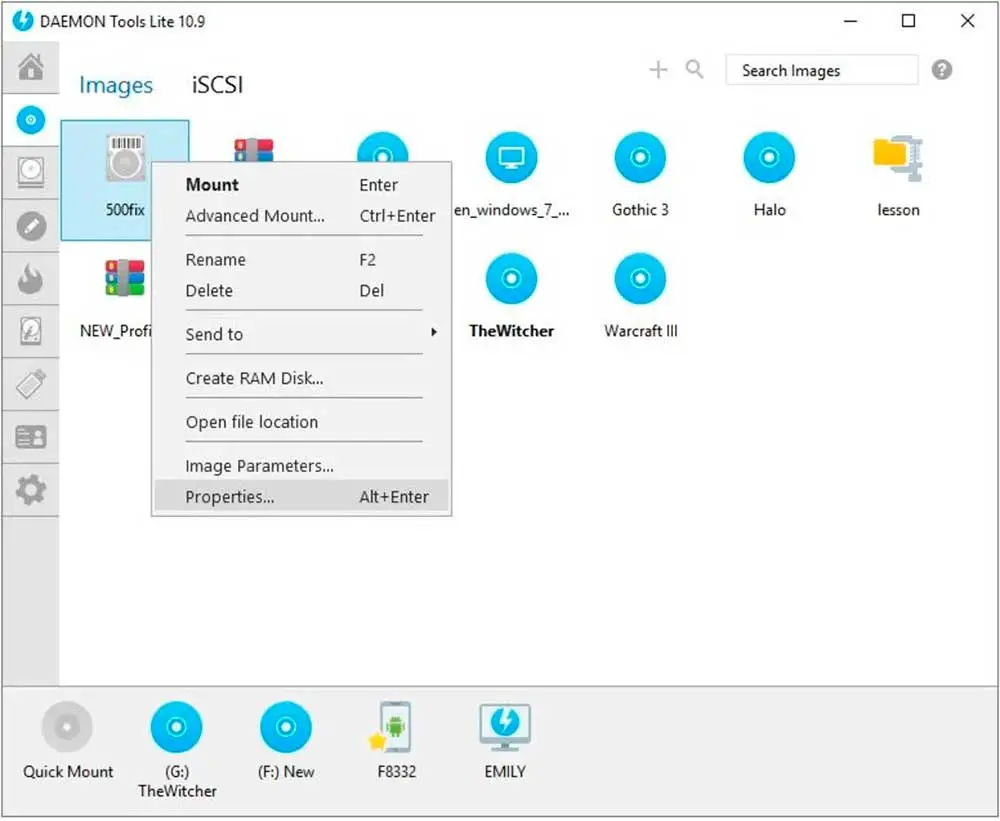
Task: Maximize the DAEMON Tools window
Action: (908, 21)
